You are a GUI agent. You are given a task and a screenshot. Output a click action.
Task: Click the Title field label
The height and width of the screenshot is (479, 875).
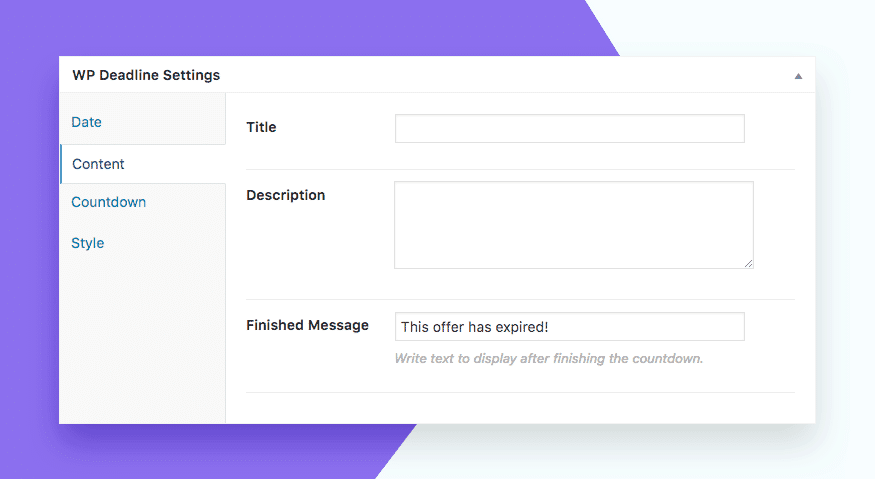(261, 127)
